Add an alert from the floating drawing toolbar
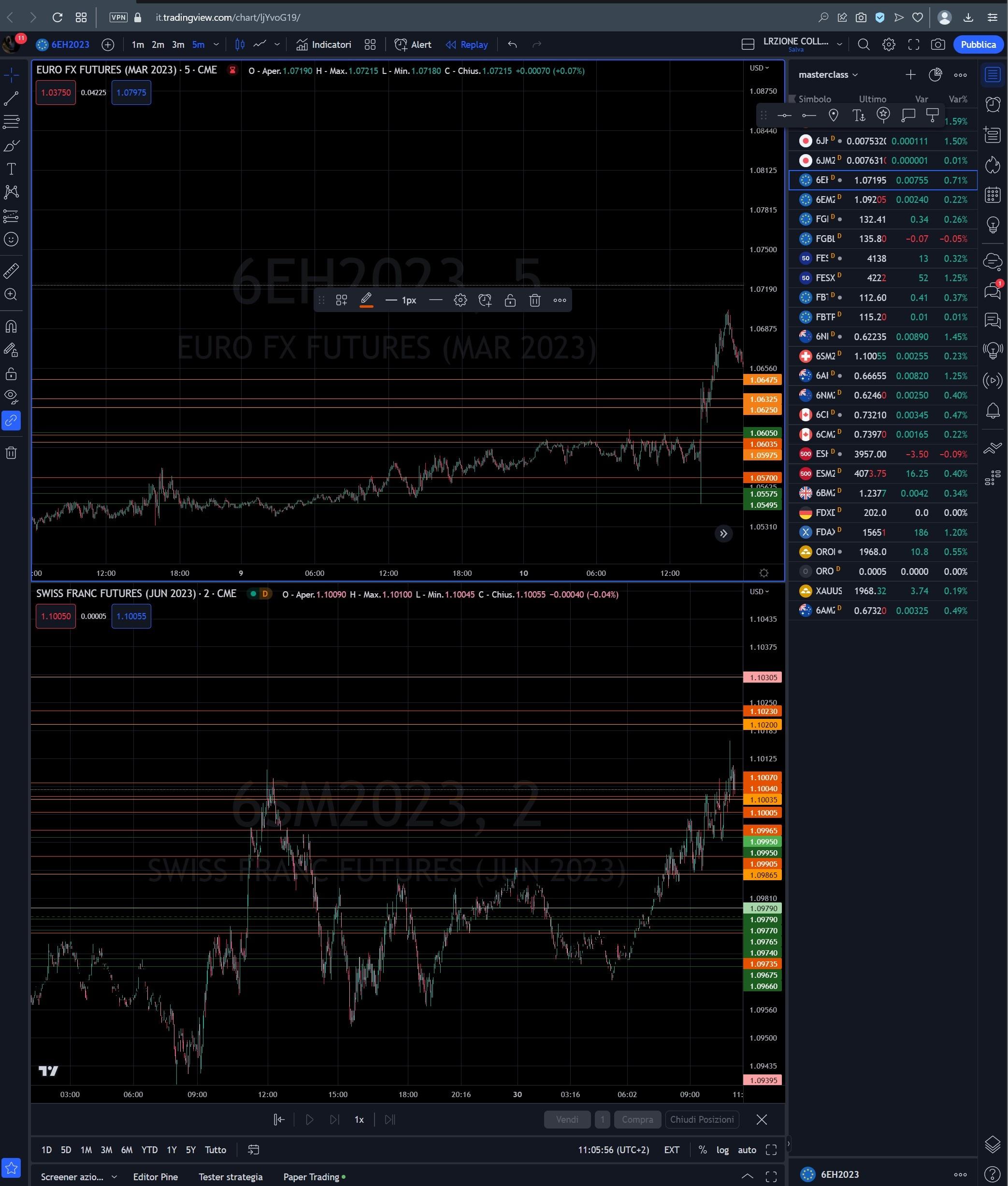 pyautogui.click(x=484, y=300)
